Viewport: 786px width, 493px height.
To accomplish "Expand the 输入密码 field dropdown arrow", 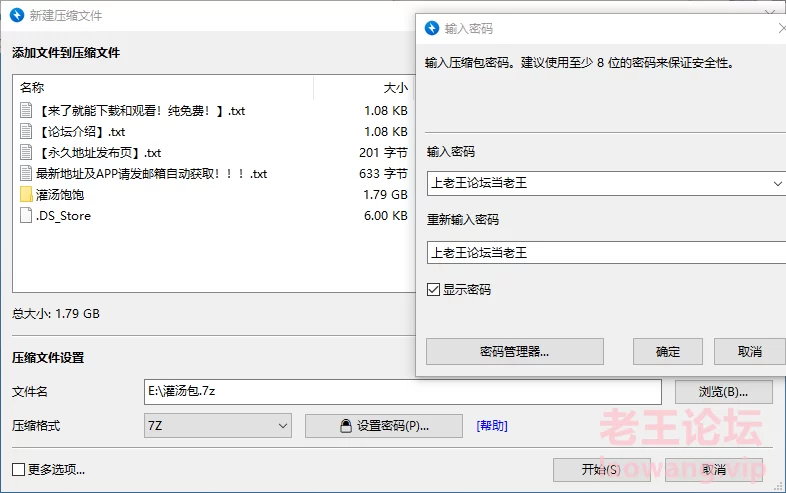I will coord(777,184).
